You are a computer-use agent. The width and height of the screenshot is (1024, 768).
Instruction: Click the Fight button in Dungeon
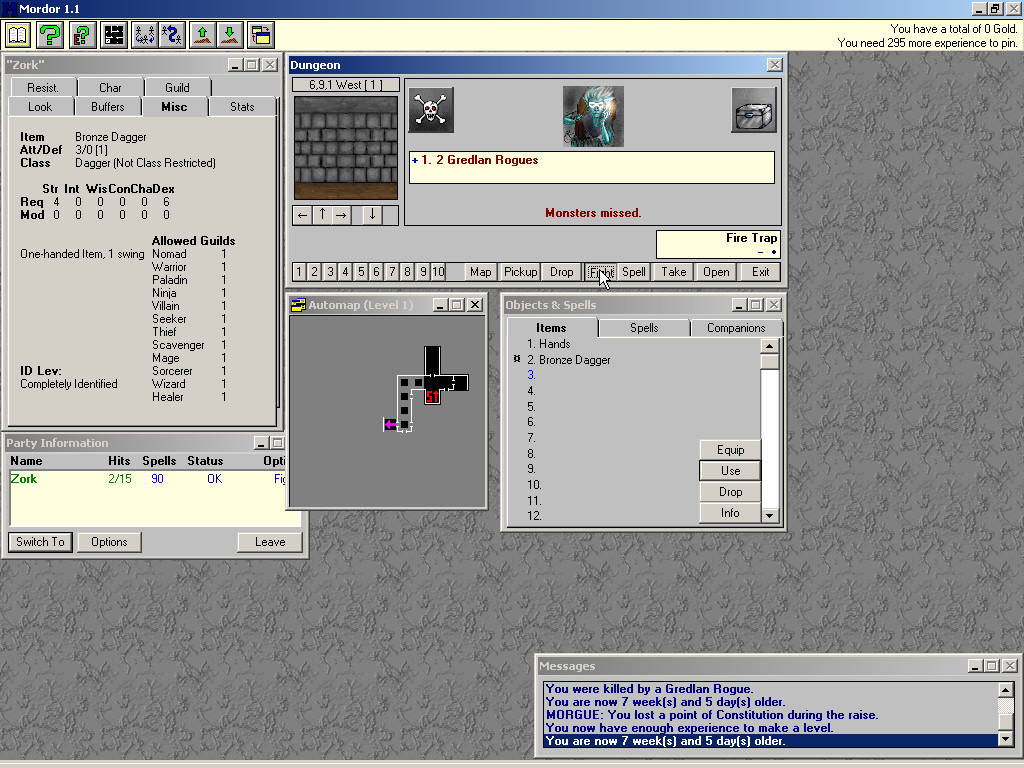[x=600, y=272]
